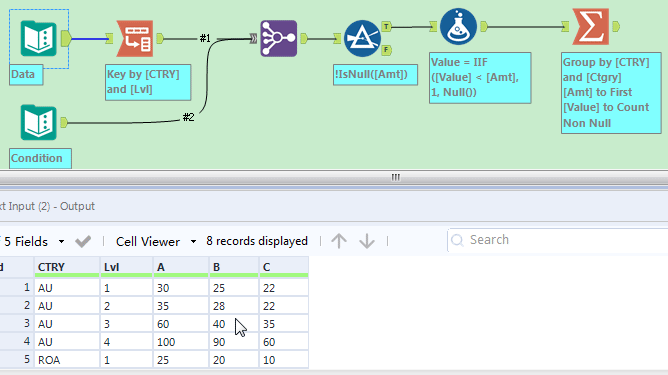668x375 pixels.
Task: Click the Condition tool output anchor
Action: [64, 123]
